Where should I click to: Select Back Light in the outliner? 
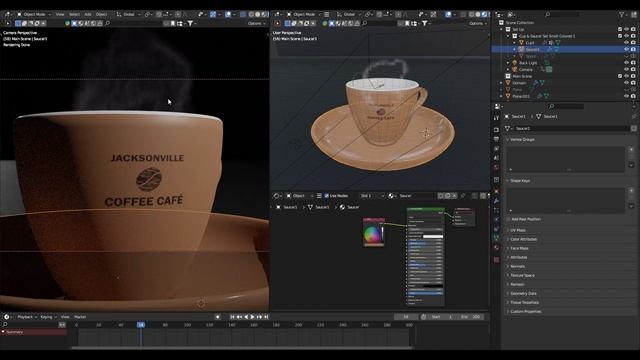coord(528,63)
